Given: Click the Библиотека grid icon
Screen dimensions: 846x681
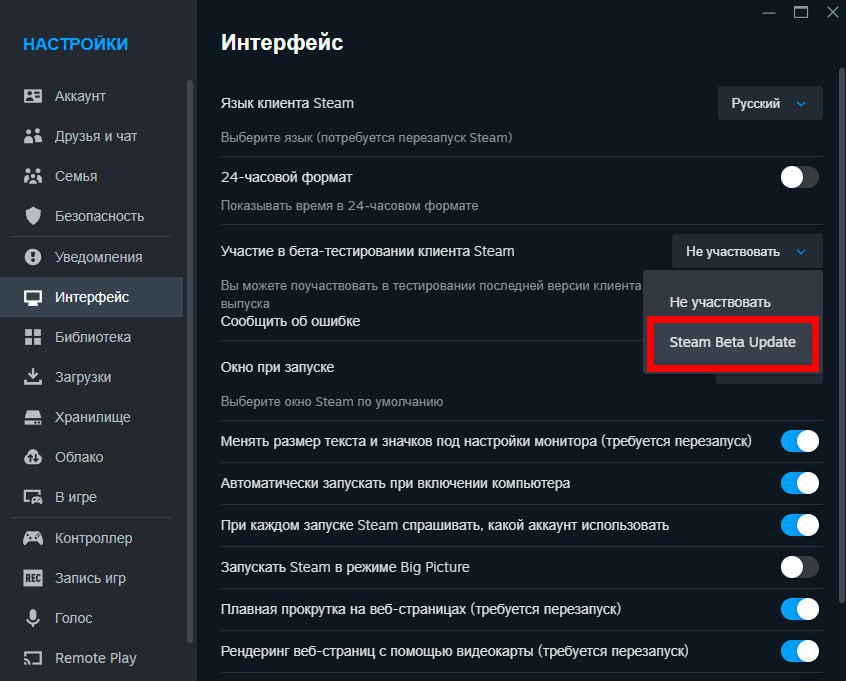Looking at the screenshot, I should click(x=33, y=337).
